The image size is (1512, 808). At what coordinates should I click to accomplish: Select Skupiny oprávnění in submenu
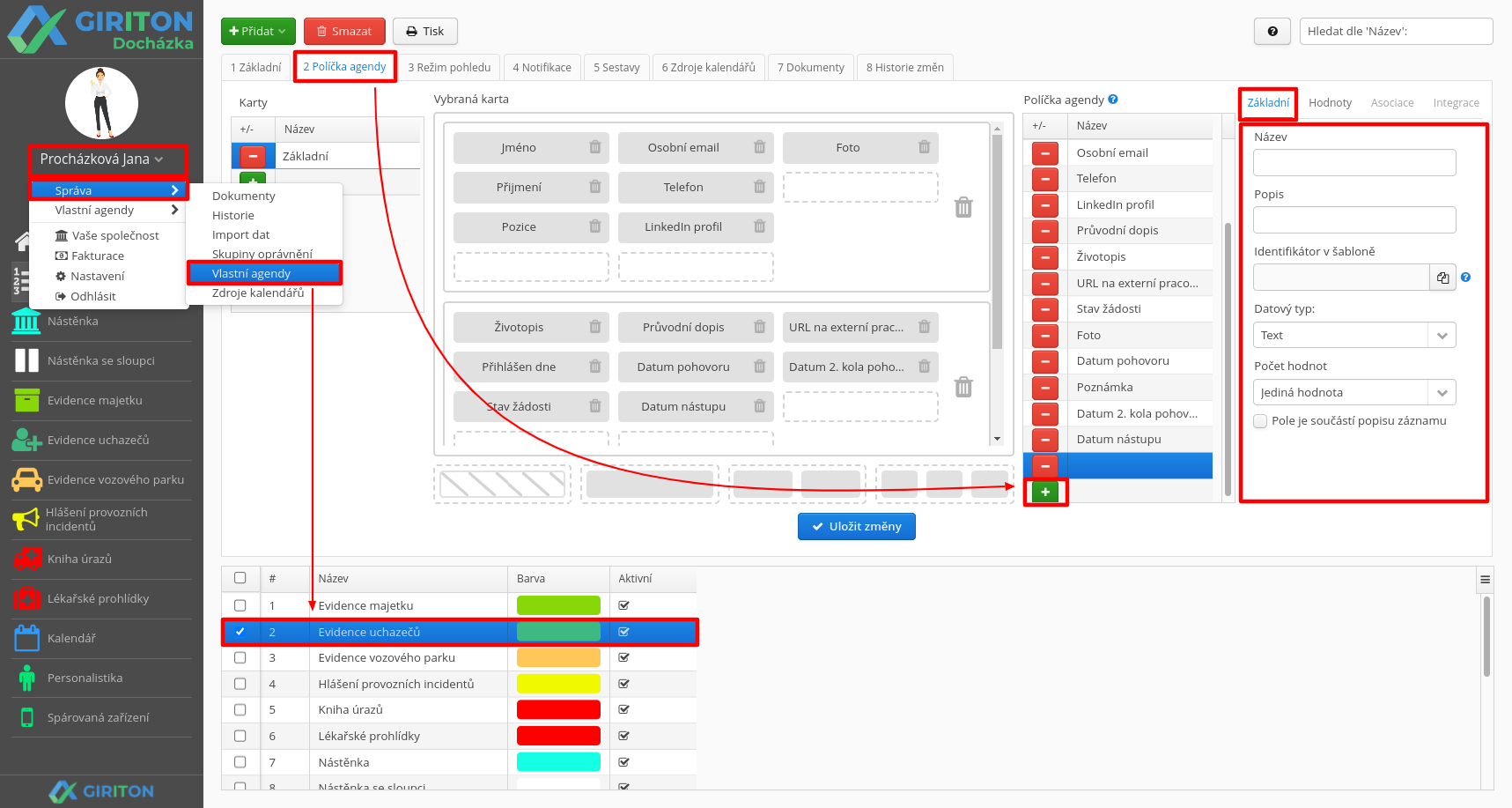[x=262, y=254]
